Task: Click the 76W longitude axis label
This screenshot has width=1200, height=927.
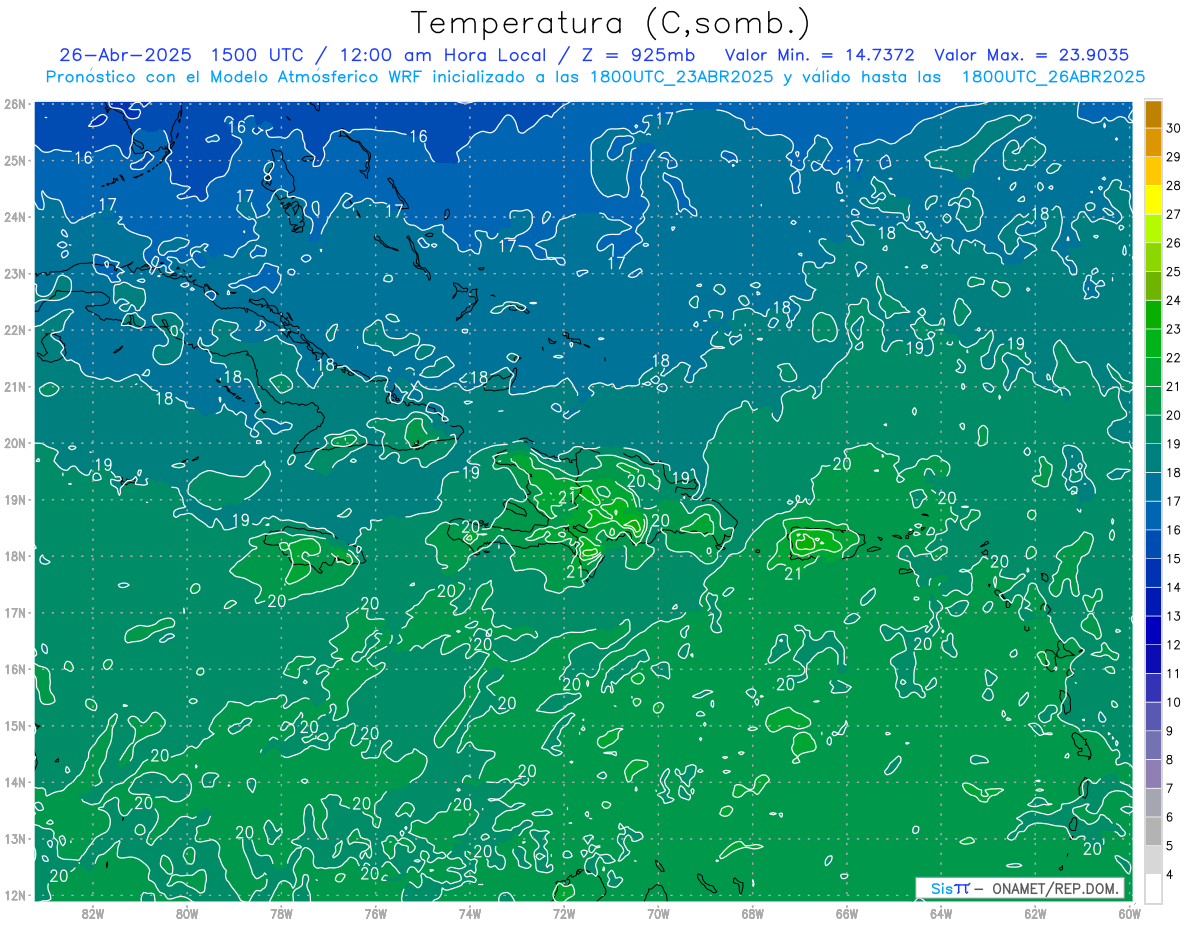Action: (x=375, y=913)
